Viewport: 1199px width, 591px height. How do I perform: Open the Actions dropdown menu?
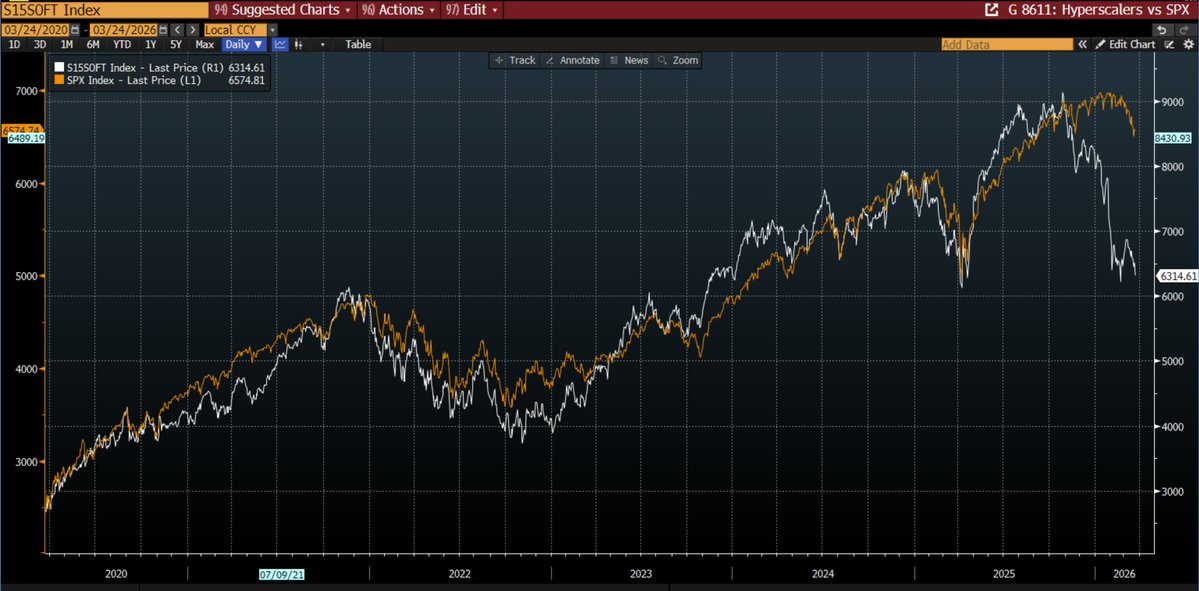[x=398, y=10]
